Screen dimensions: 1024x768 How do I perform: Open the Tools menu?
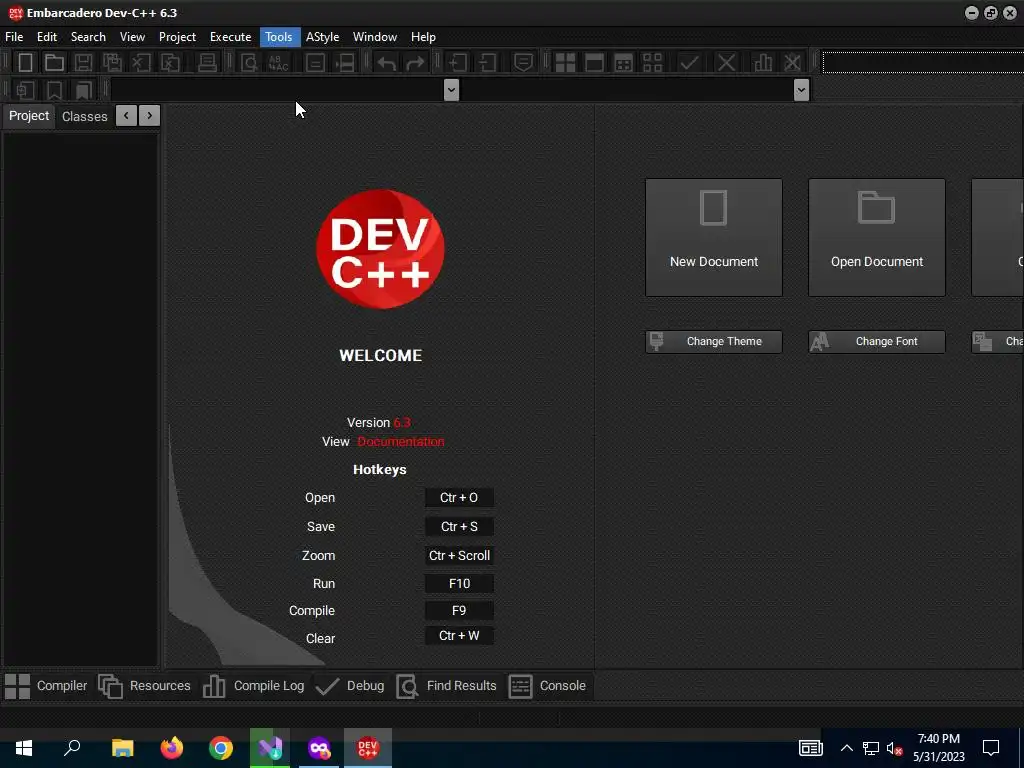pos(279,37)
